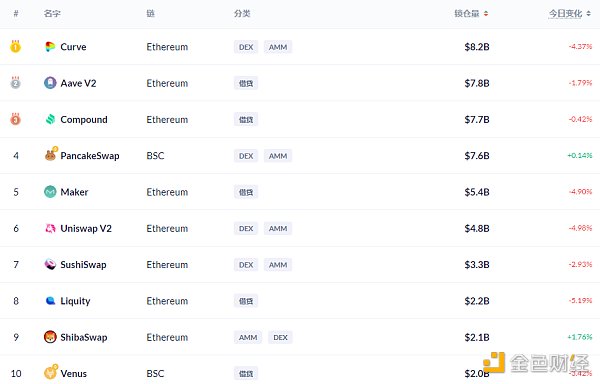Click the PancakeSwap bunny logo icon
600x384 pixels.
point(51,155)
